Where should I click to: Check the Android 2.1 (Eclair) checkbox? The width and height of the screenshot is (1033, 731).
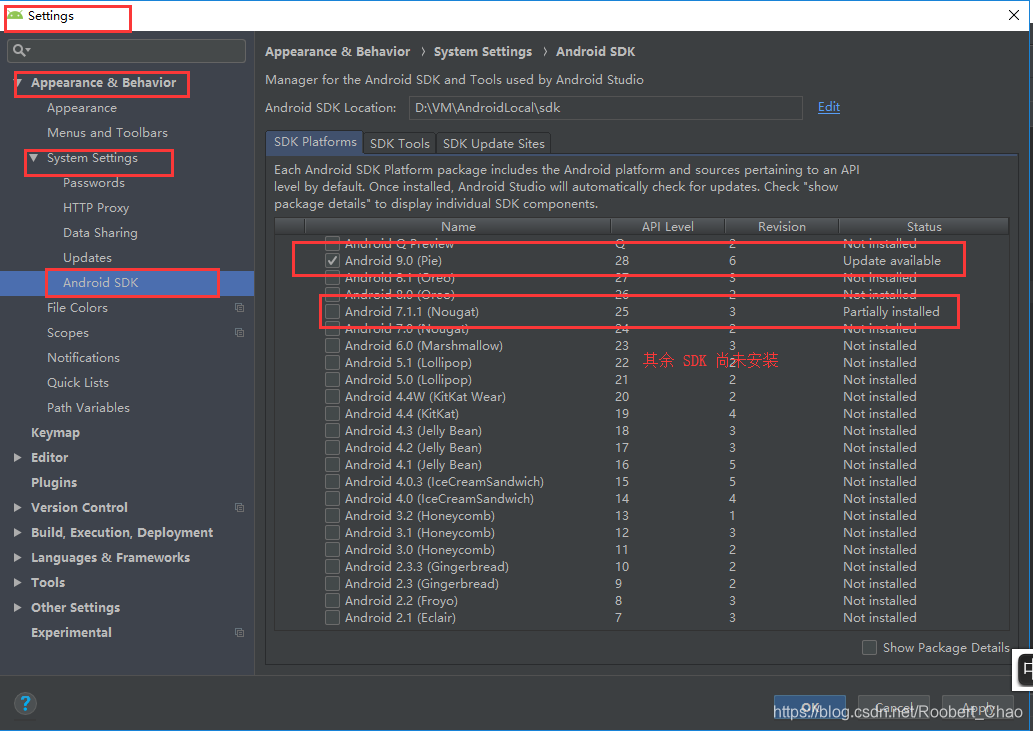[333, 618]
